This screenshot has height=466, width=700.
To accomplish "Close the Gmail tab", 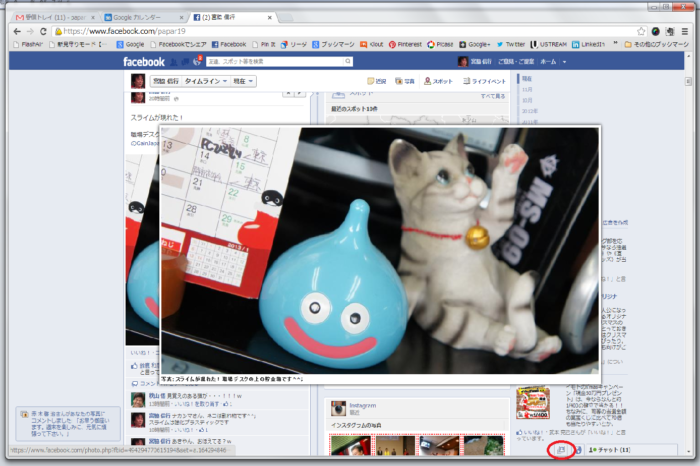I will [x=93, y=17].
